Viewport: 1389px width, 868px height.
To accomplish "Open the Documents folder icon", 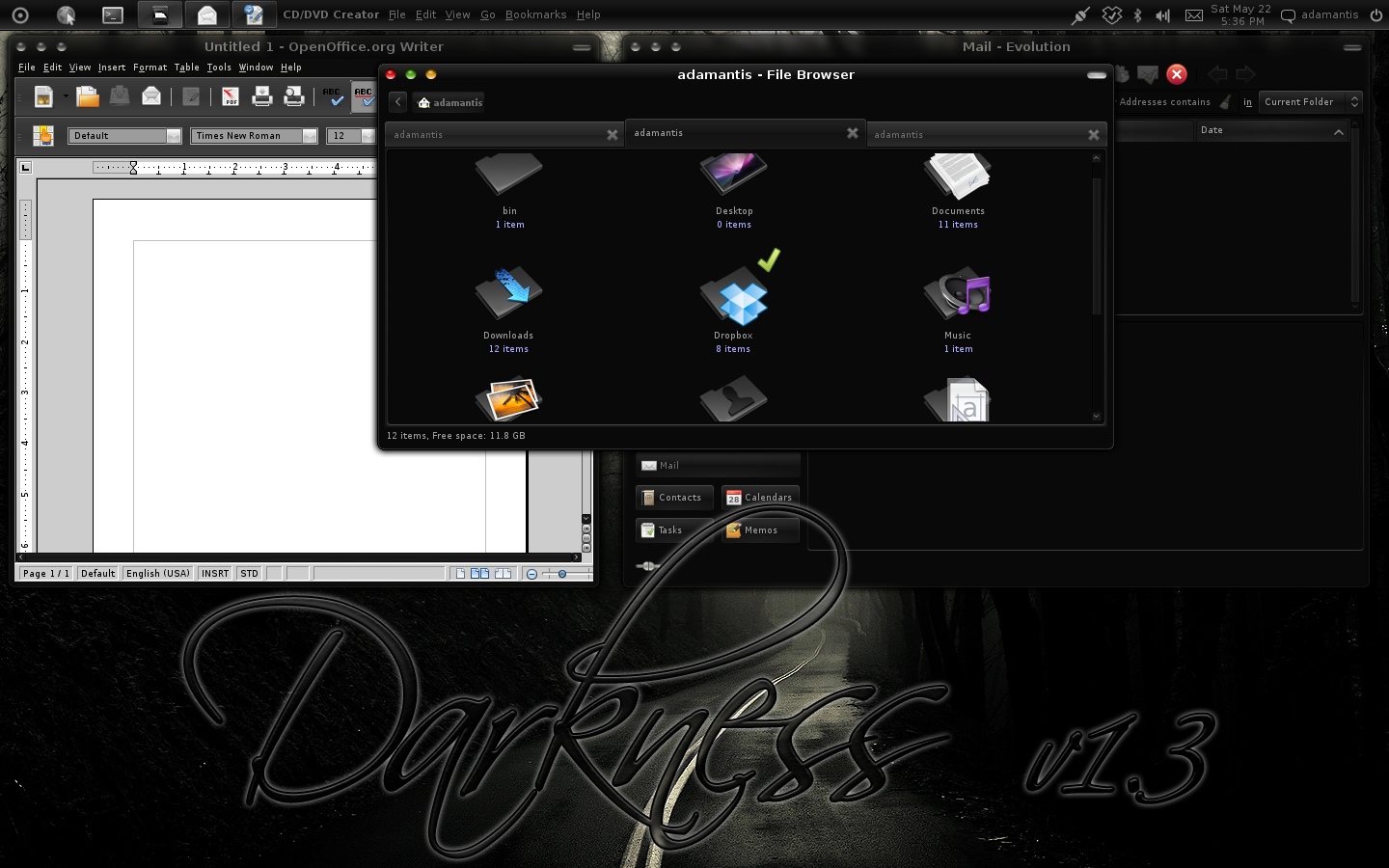I will point(957,178).
